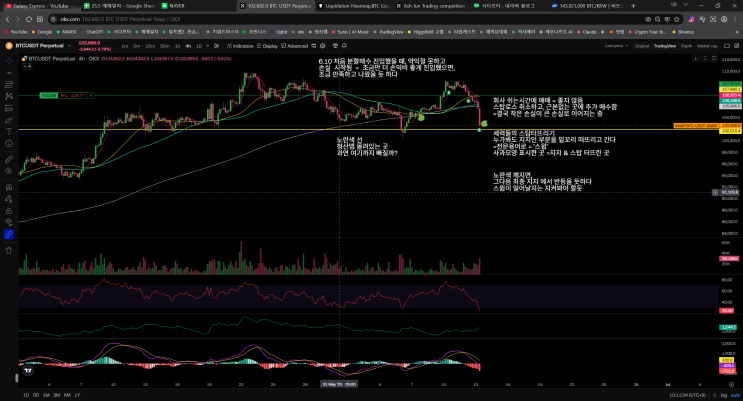Bookmark this page with the star icon

[676, 19]
